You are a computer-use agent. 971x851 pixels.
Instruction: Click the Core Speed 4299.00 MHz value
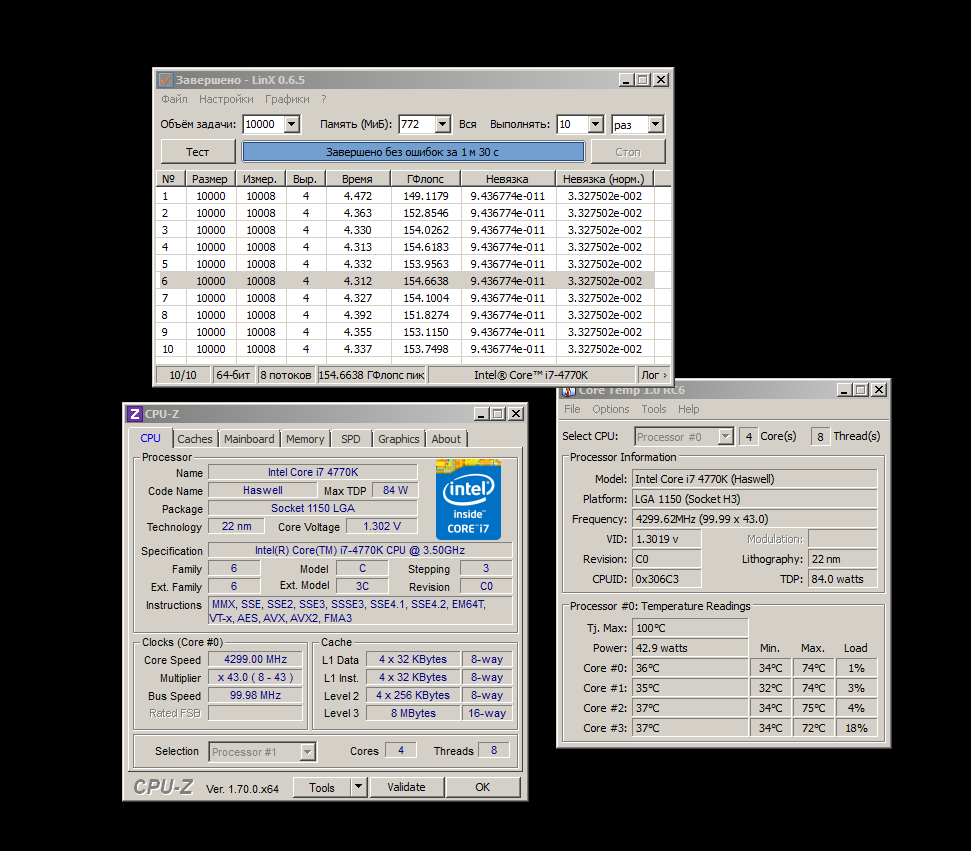coord(255,659)
